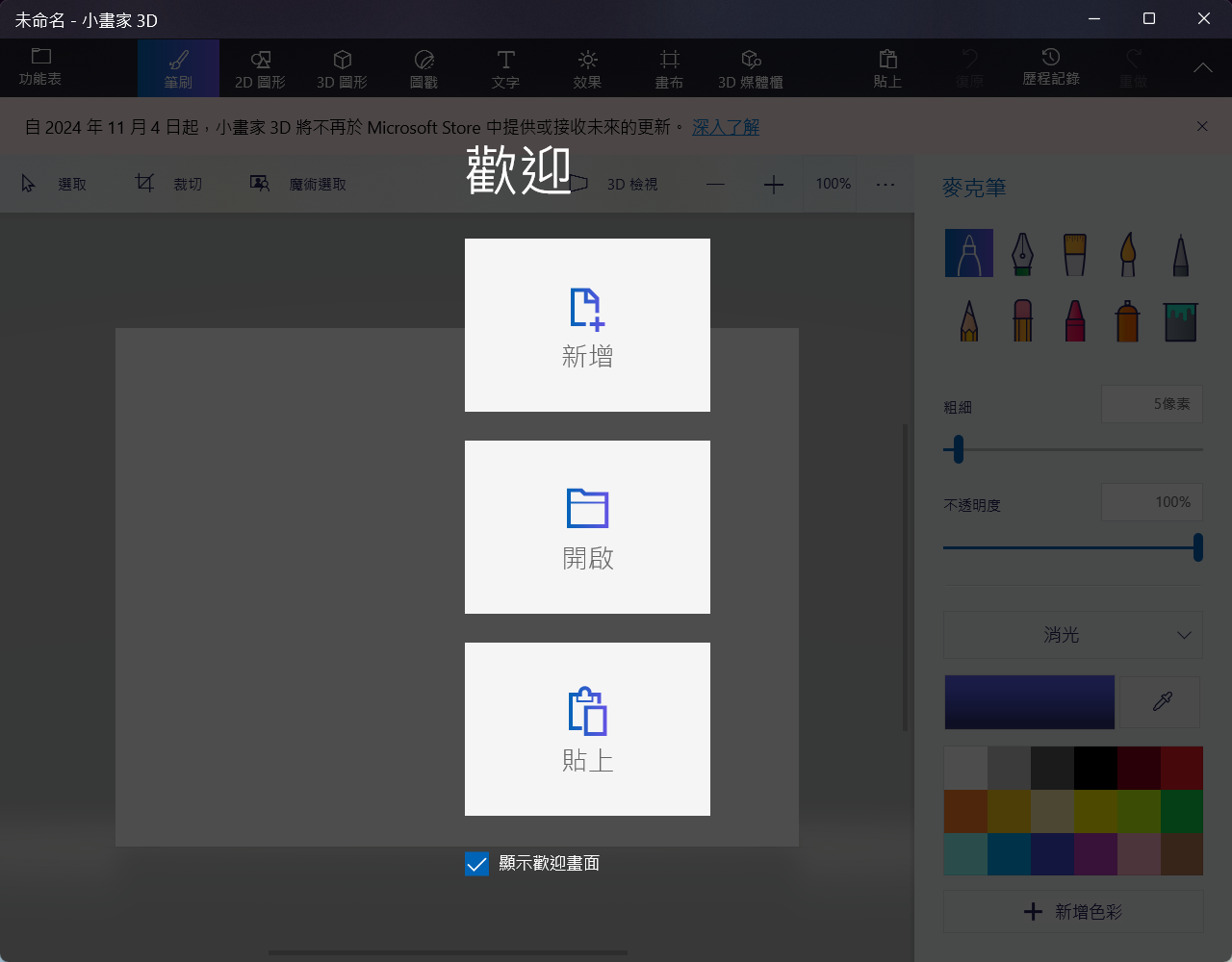Screen dimensions: 1232x962
Task: Select the Pencil brush icon
Action: point(969,319)
